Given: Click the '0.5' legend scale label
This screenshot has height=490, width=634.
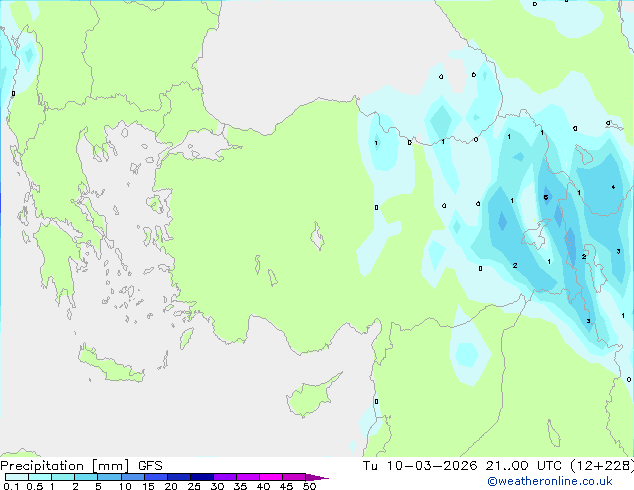Looking at the screenshot, I should (34, 486).
